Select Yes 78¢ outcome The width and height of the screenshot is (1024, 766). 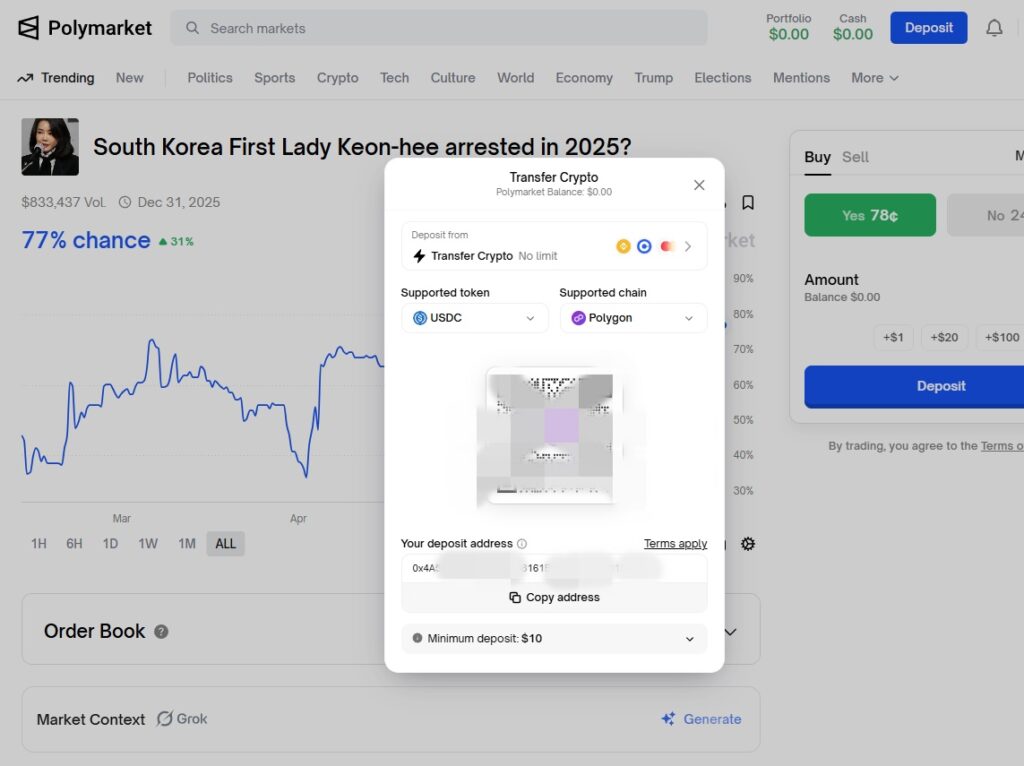point(870,215)
